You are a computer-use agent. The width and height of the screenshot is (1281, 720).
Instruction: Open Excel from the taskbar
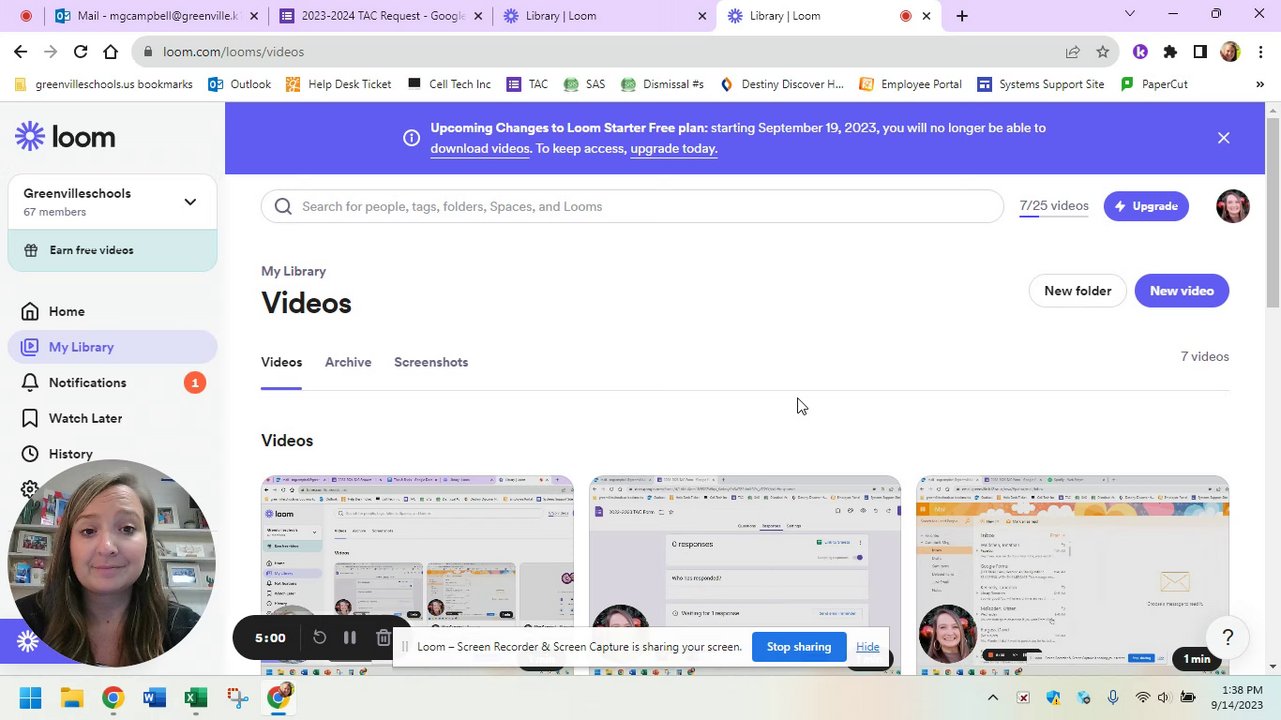195,697
